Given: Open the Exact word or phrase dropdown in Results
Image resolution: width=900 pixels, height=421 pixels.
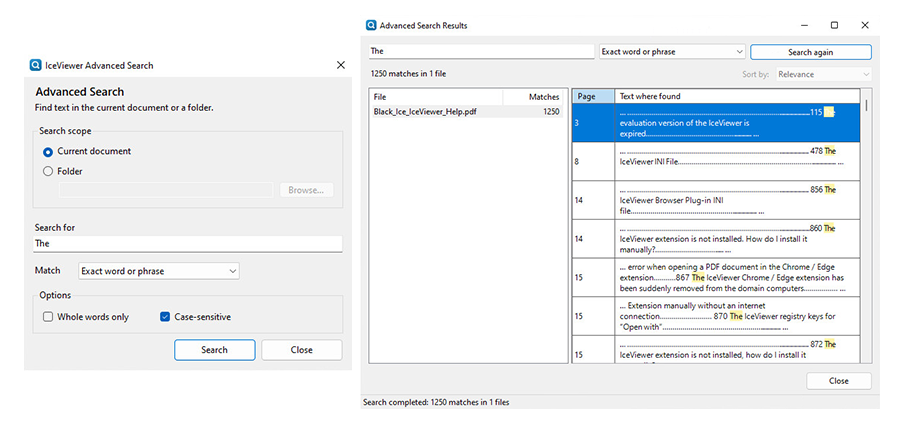Looking at the screenshot, I should 672,52.
